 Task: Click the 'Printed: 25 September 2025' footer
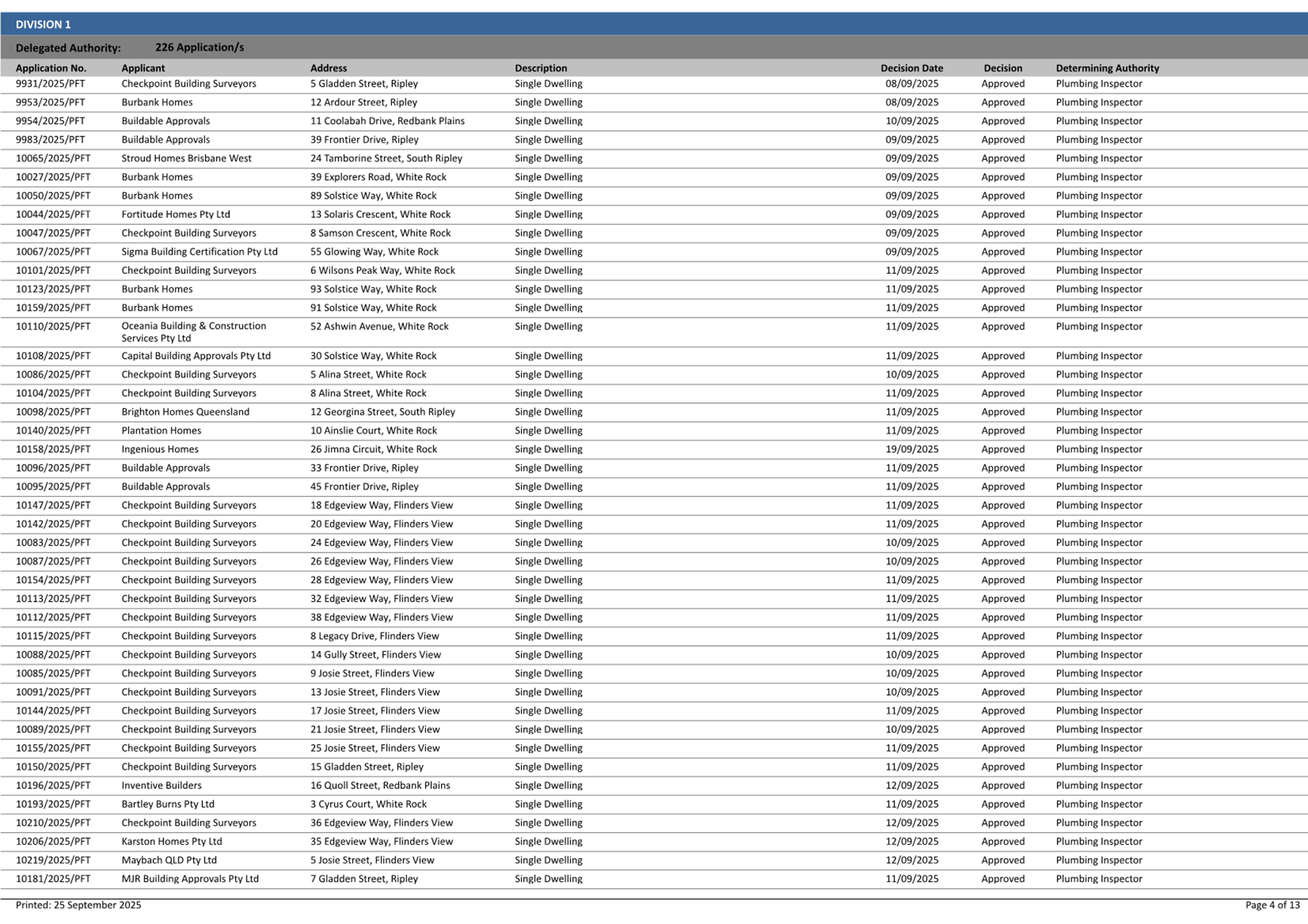[78, 905]
